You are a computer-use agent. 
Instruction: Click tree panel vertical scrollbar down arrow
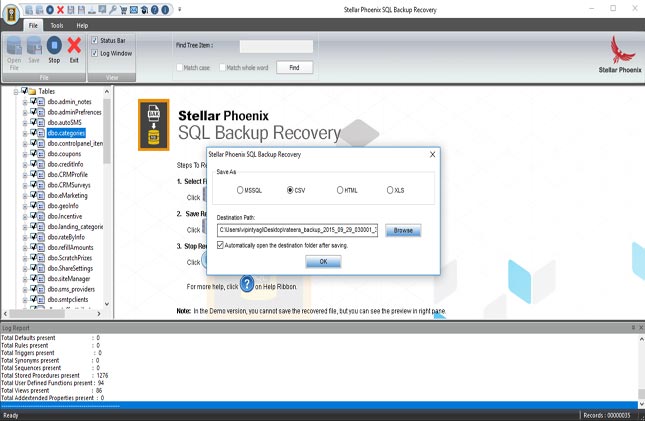[107, 304]
